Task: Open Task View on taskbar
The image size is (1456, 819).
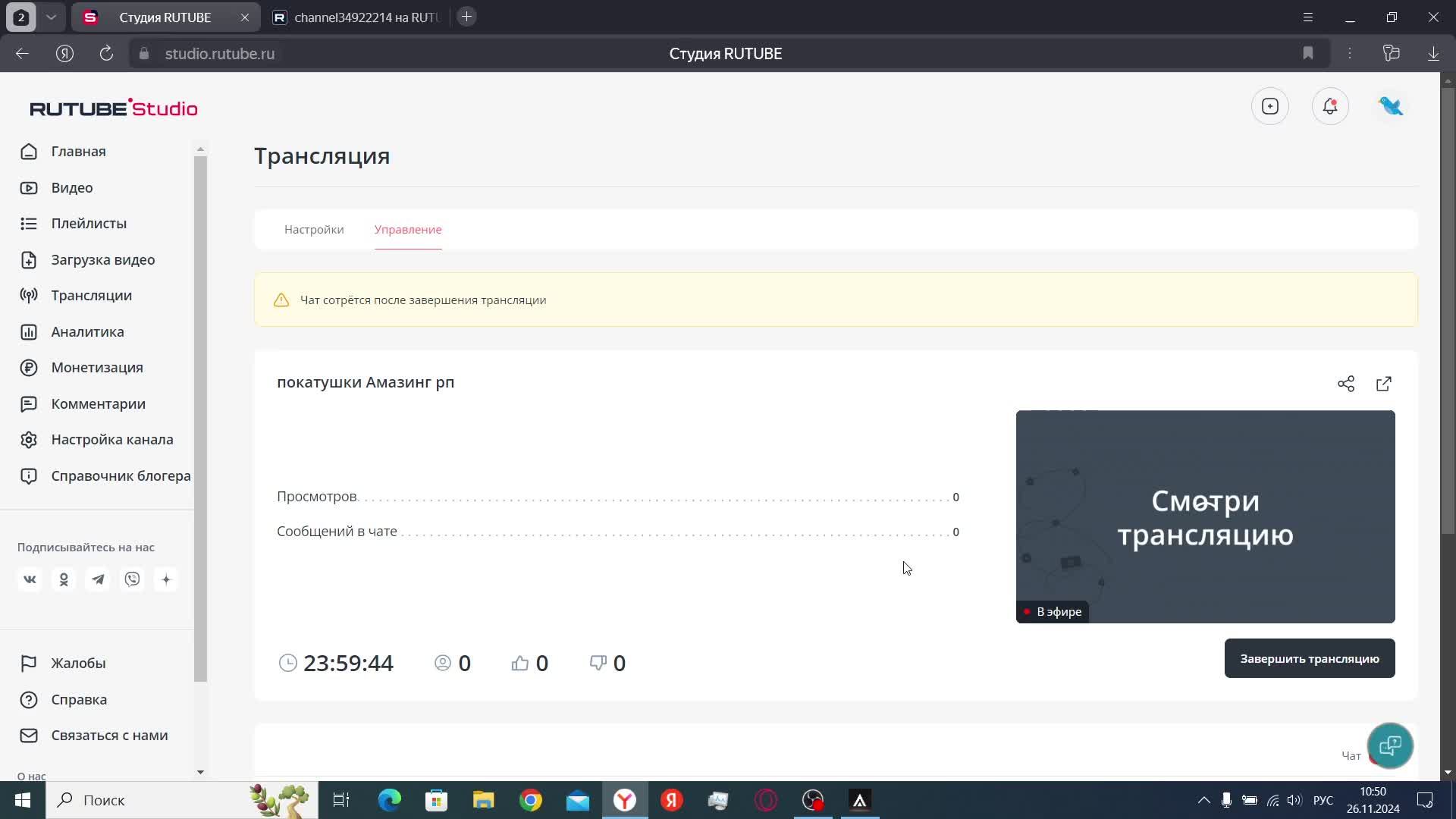Action: coord(341,800)
